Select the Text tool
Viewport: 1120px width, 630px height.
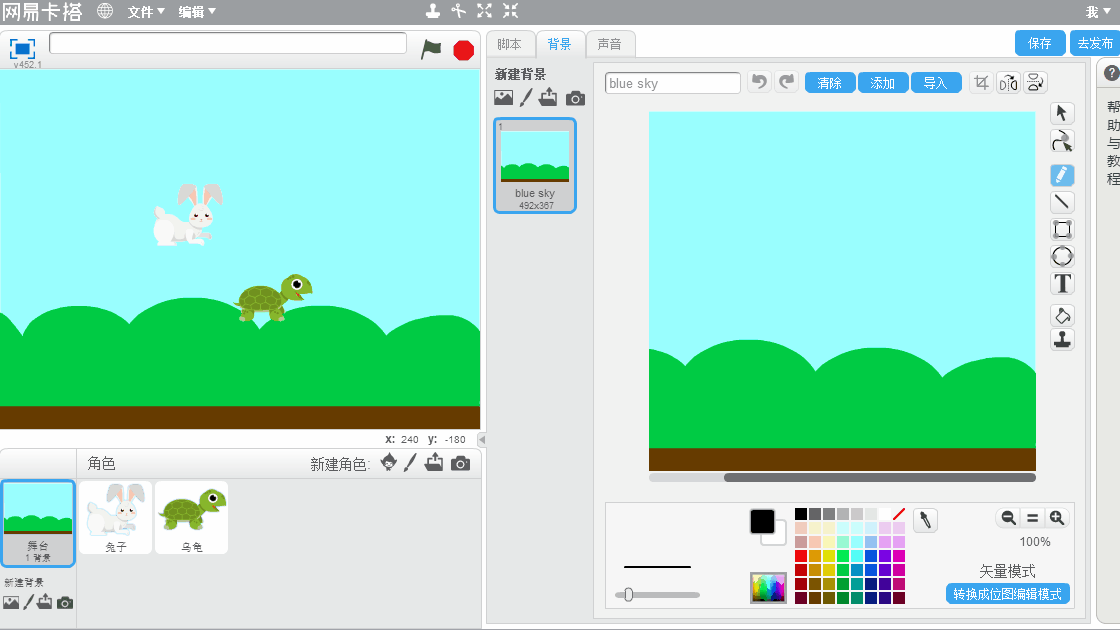pos(1062,284)
